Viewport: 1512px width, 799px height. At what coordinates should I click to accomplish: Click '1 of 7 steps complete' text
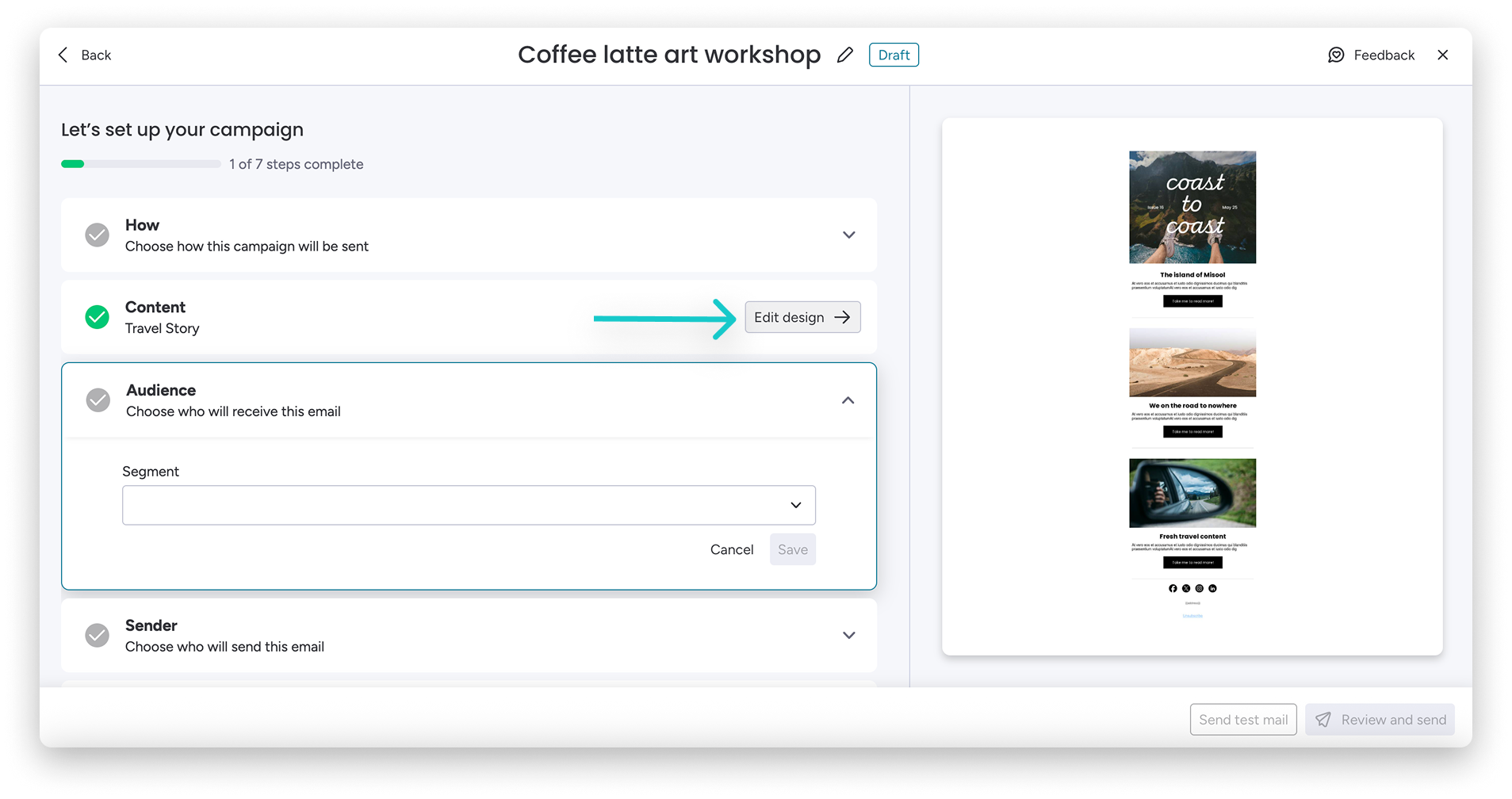(x=297, y=164)
